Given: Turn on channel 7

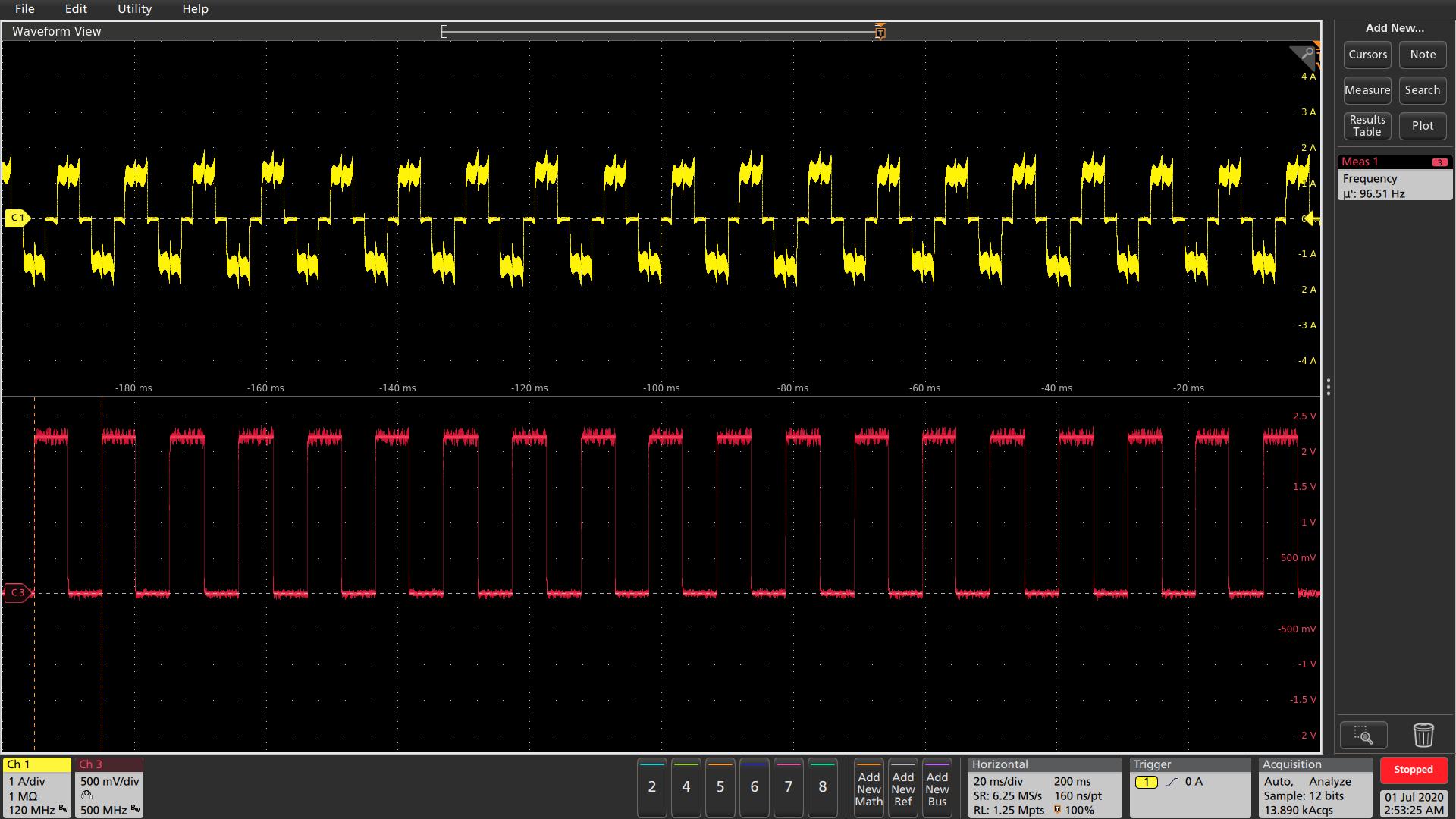Looking at the screenshot, I should click(789, 787).
